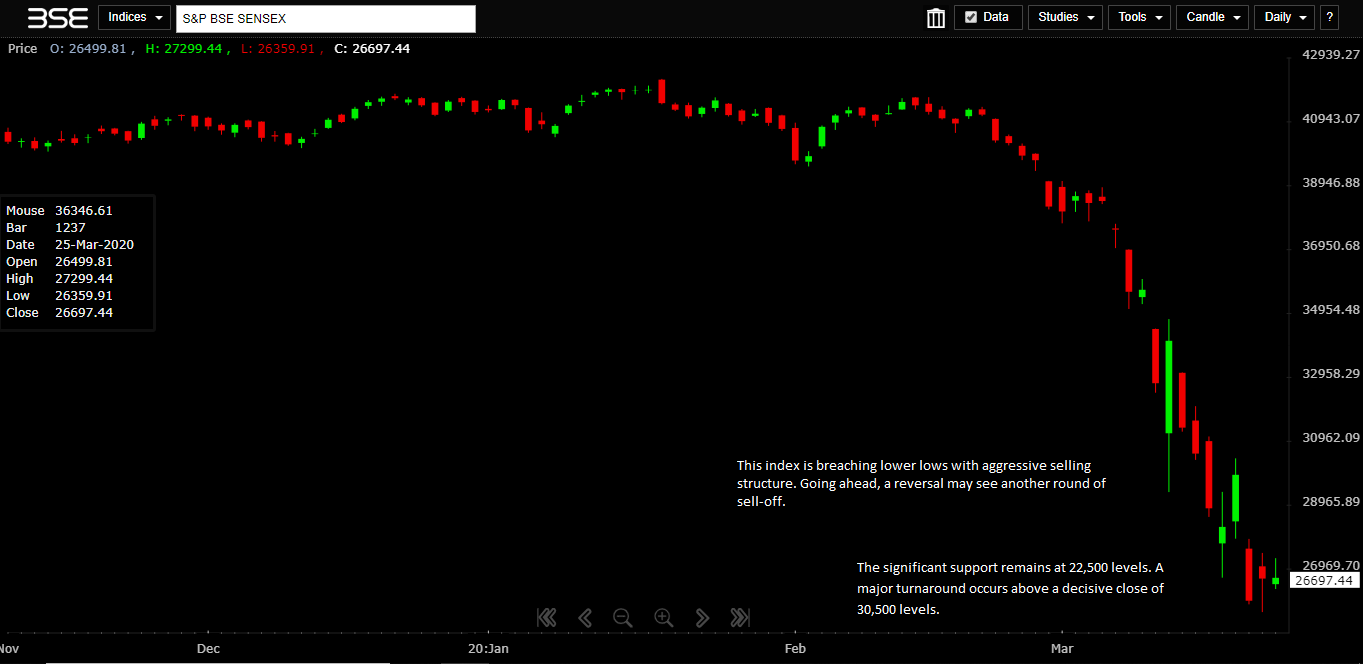Screen dimensions: 1363x664
Task: Click the S&P BSE SENSEX search field
Action: point(325,18)
